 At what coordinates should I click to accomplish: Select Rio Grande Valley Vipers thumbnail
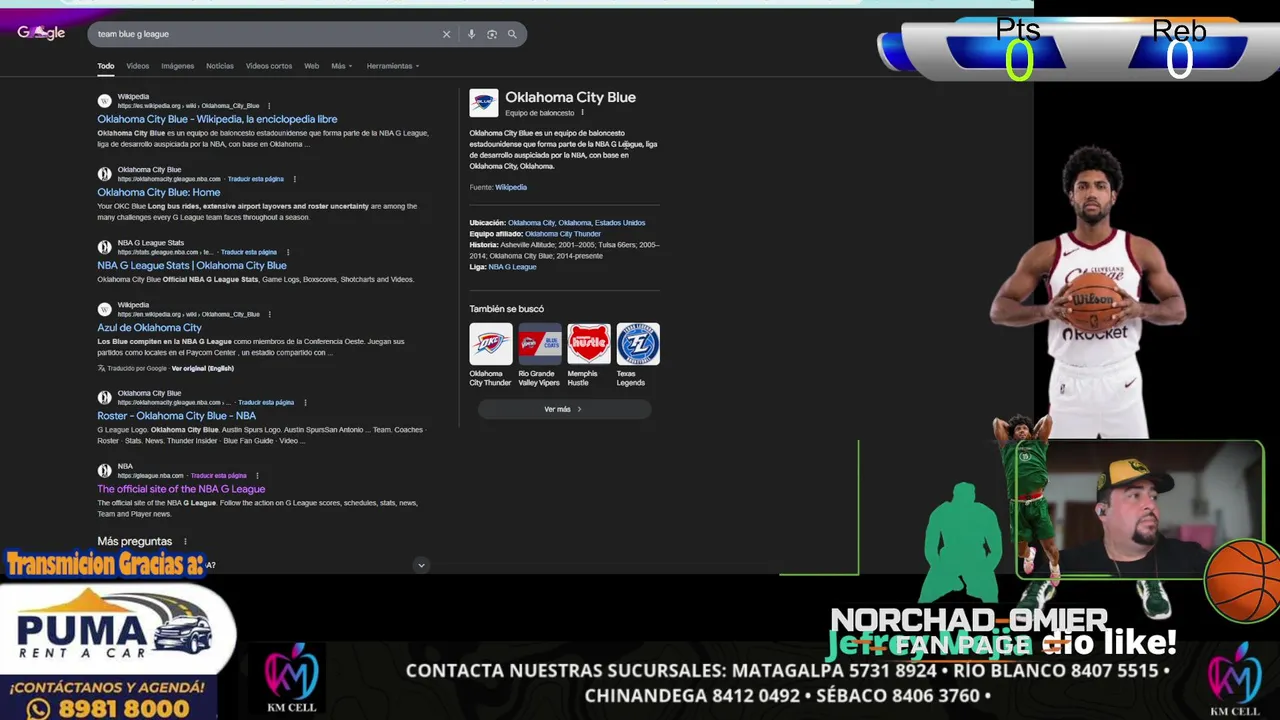point(540,344)
